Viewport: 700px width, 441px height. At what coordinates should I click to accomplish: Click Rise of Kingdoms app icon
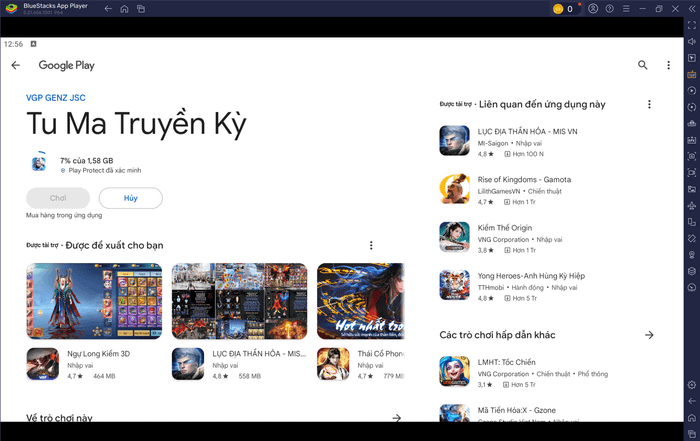tap(454, 189)
